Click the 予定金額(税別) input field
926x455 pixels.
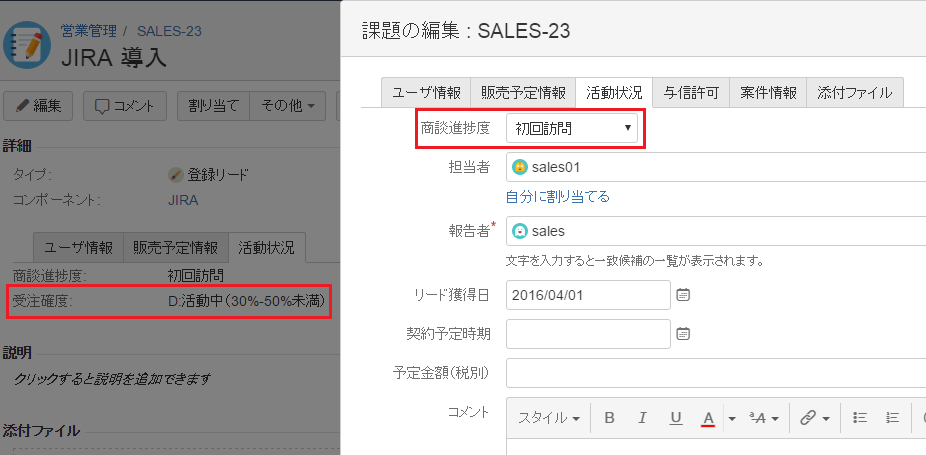[716, 373]
